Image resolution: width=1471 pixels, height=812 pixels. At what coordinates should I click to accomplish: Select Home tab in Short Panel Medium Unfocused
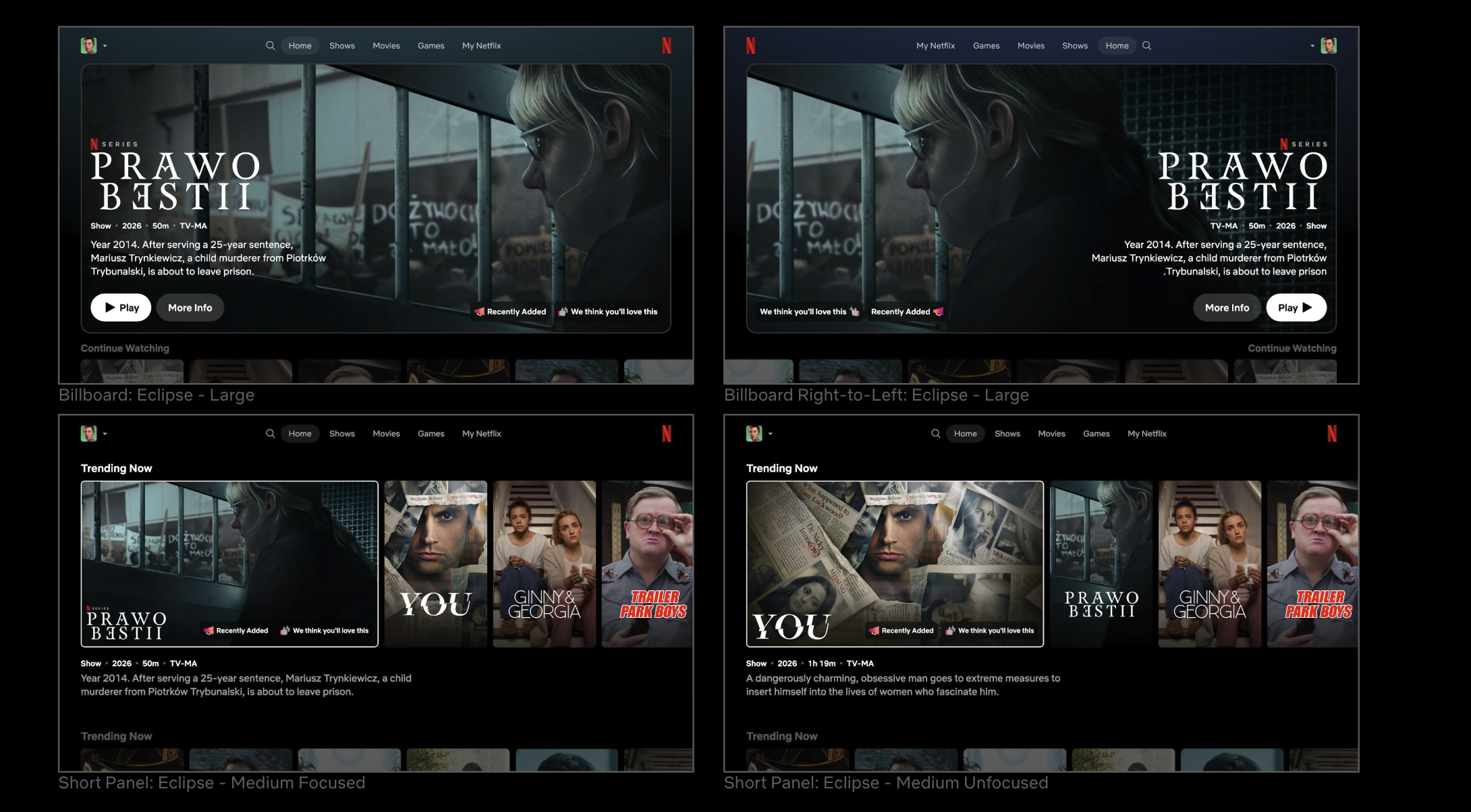(965, 434)
